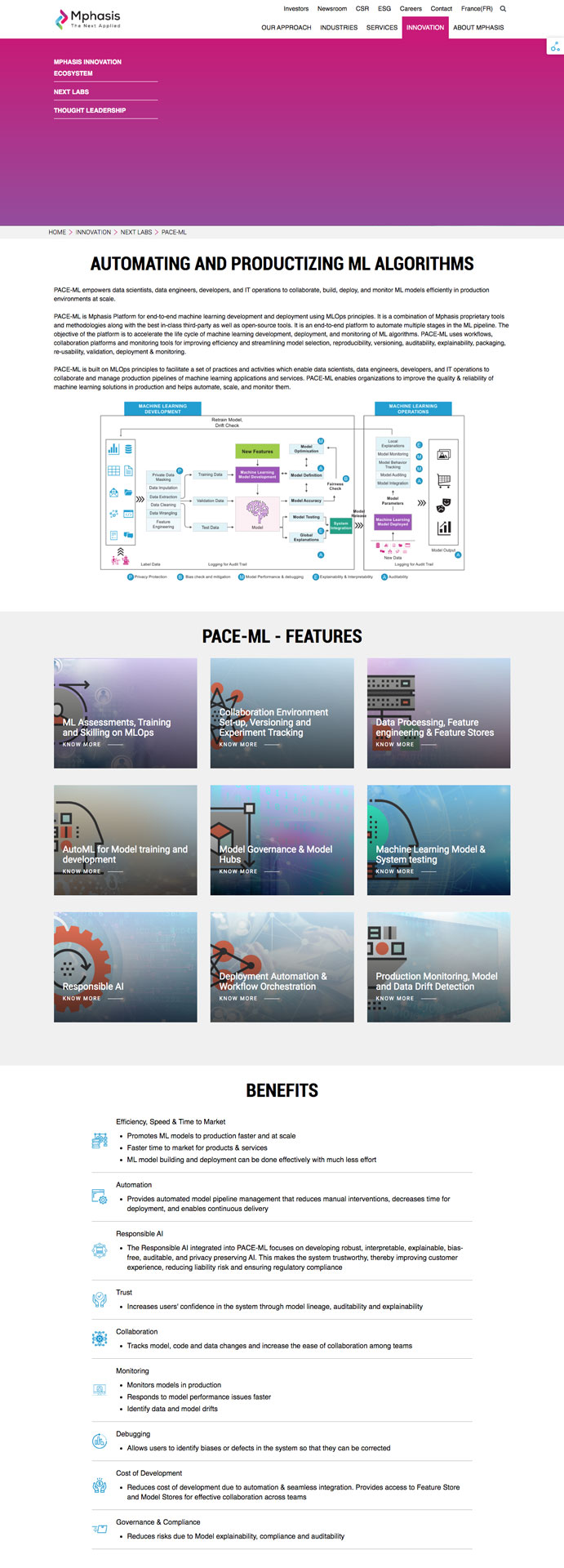Select the Innovation menu tab
The image size is (564, 1568).
[x=425, y=28]
